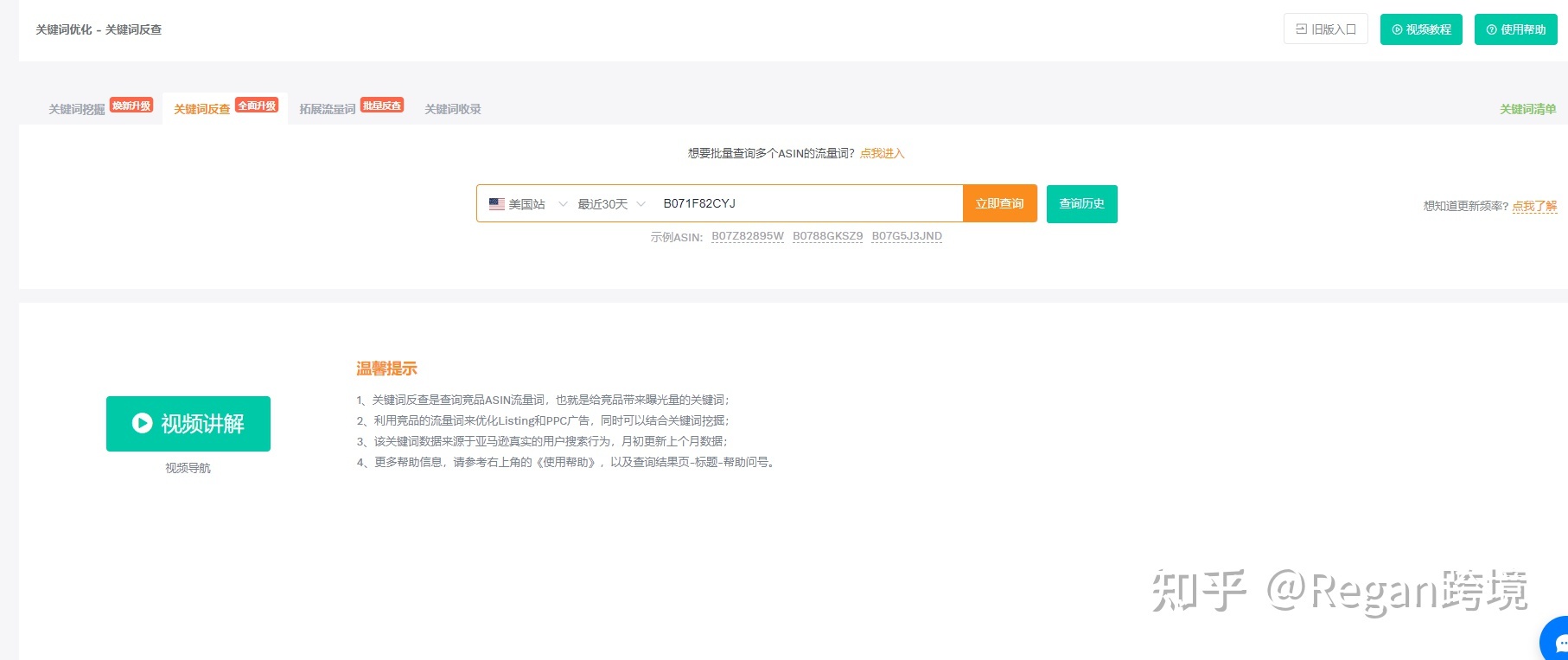Expand the 最近30天 time range dropdown
The height and width of the screenshot is (660, 1568).
(x=611, y=204)
